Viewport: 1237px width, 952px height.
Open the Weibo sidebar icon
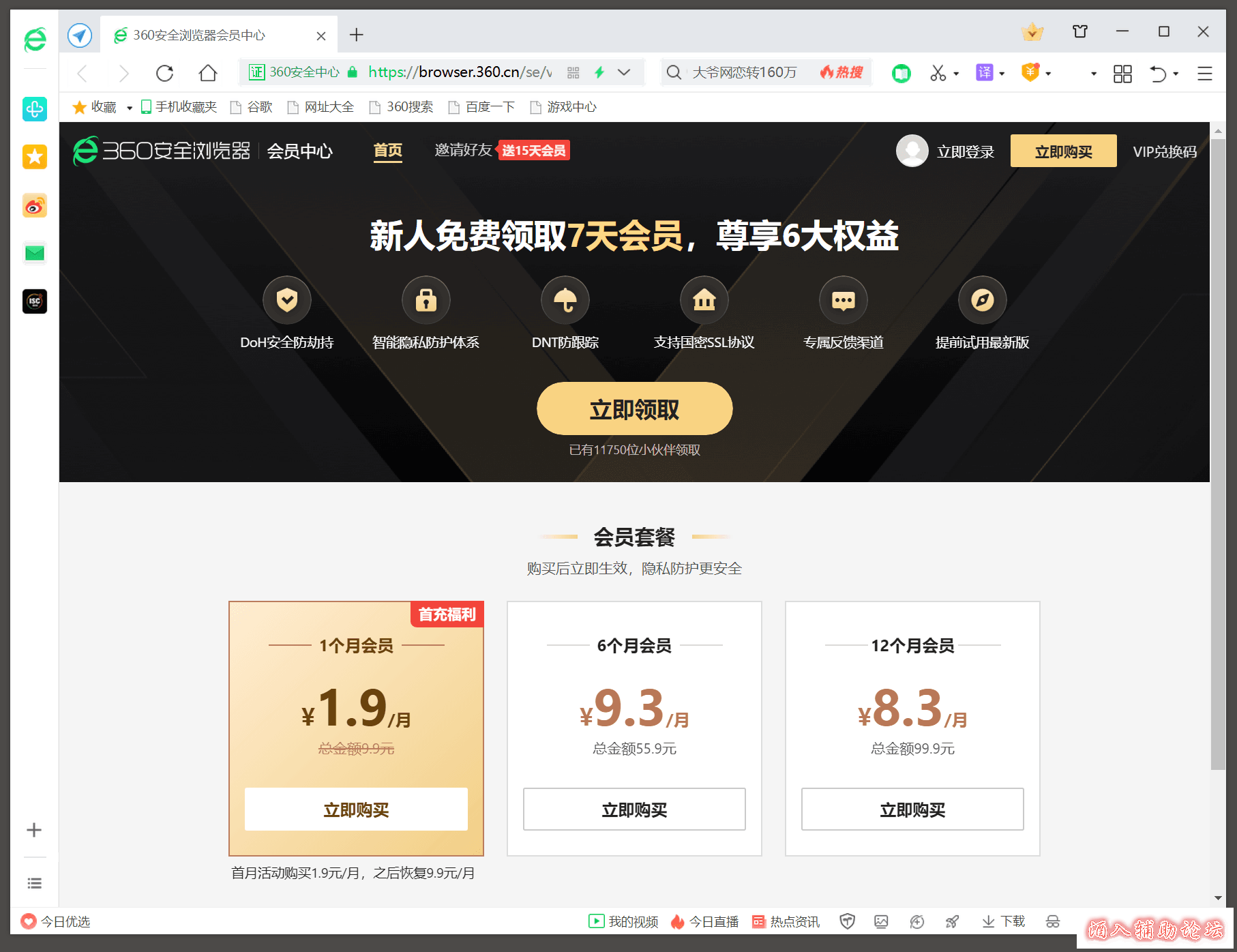35,205
